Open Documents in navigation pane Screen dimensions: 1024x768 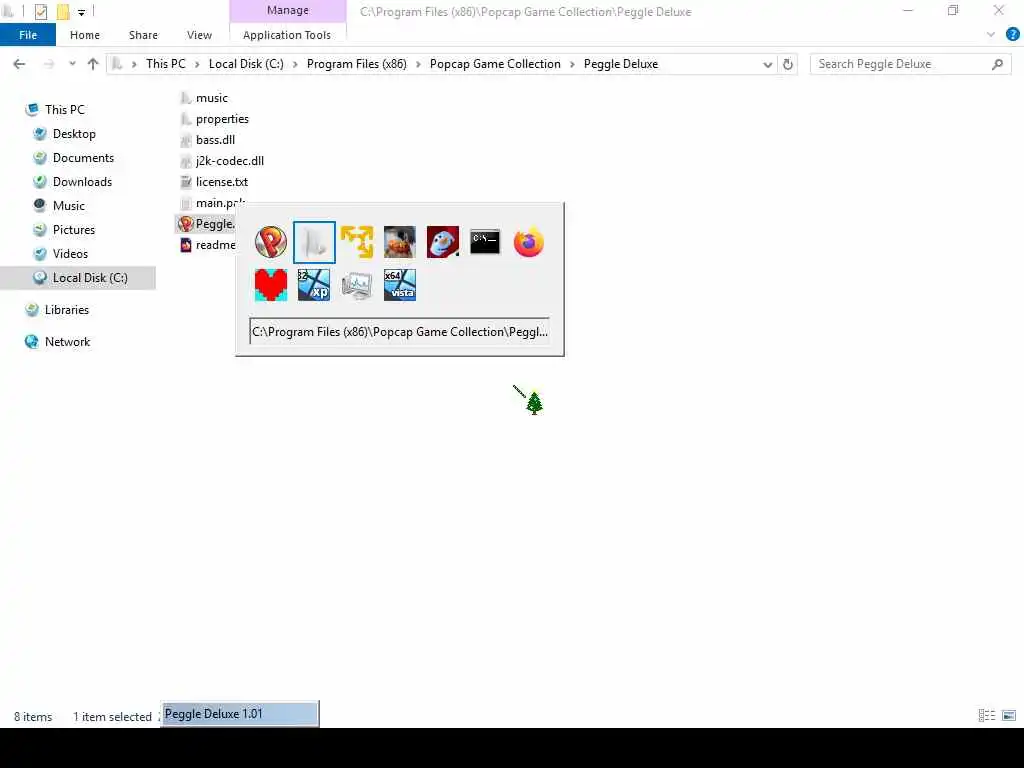(83, 158)
